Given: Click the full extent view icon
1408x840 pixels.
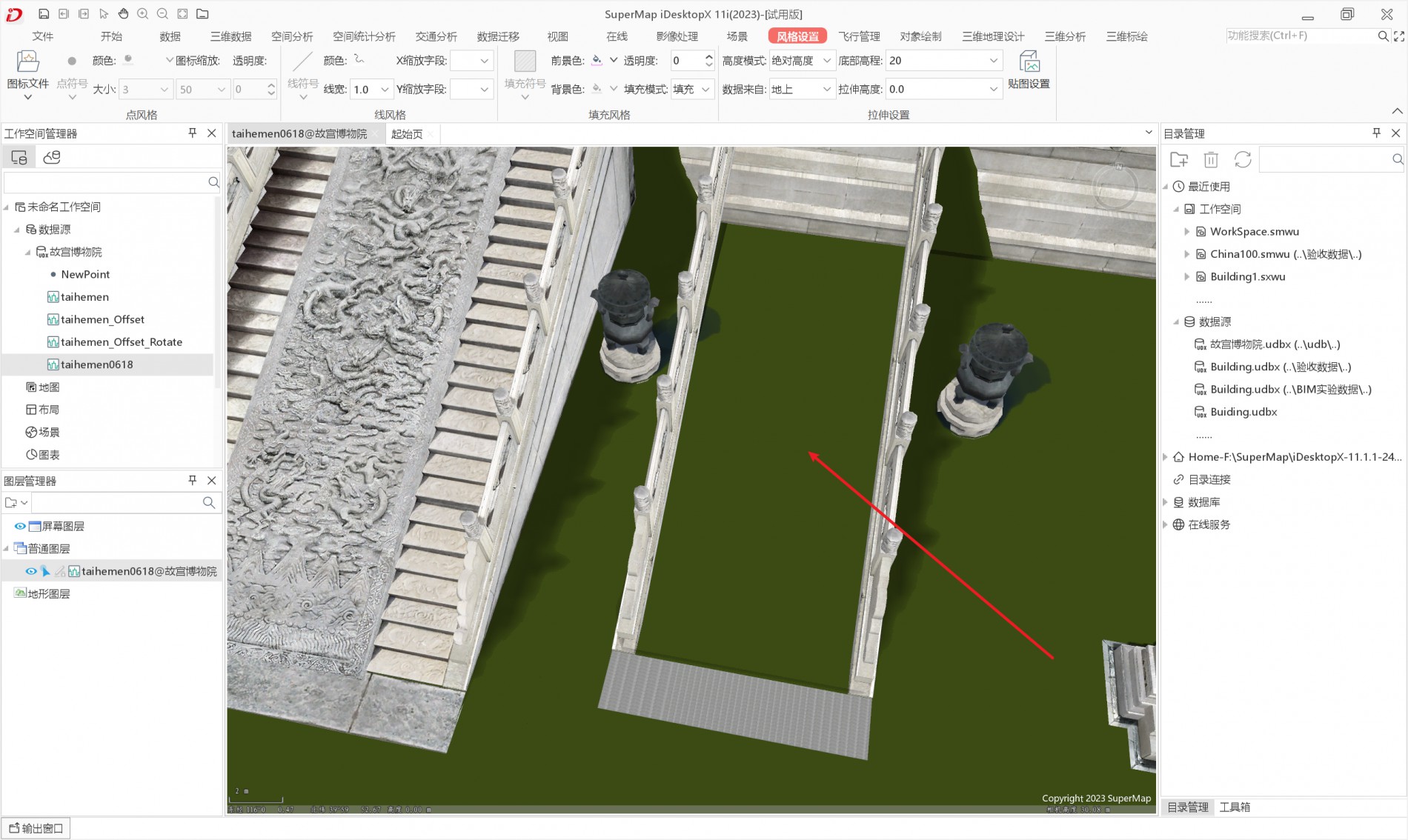Looking at the screenshot, I should [x=182, y=14].
